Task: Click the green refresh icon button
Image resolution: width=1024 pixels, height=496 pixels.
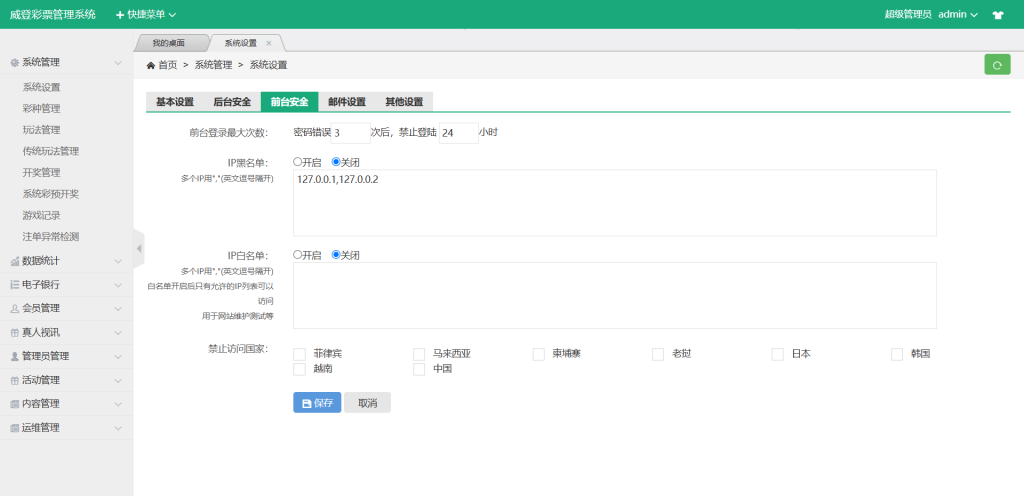Action: pos(997,64)
